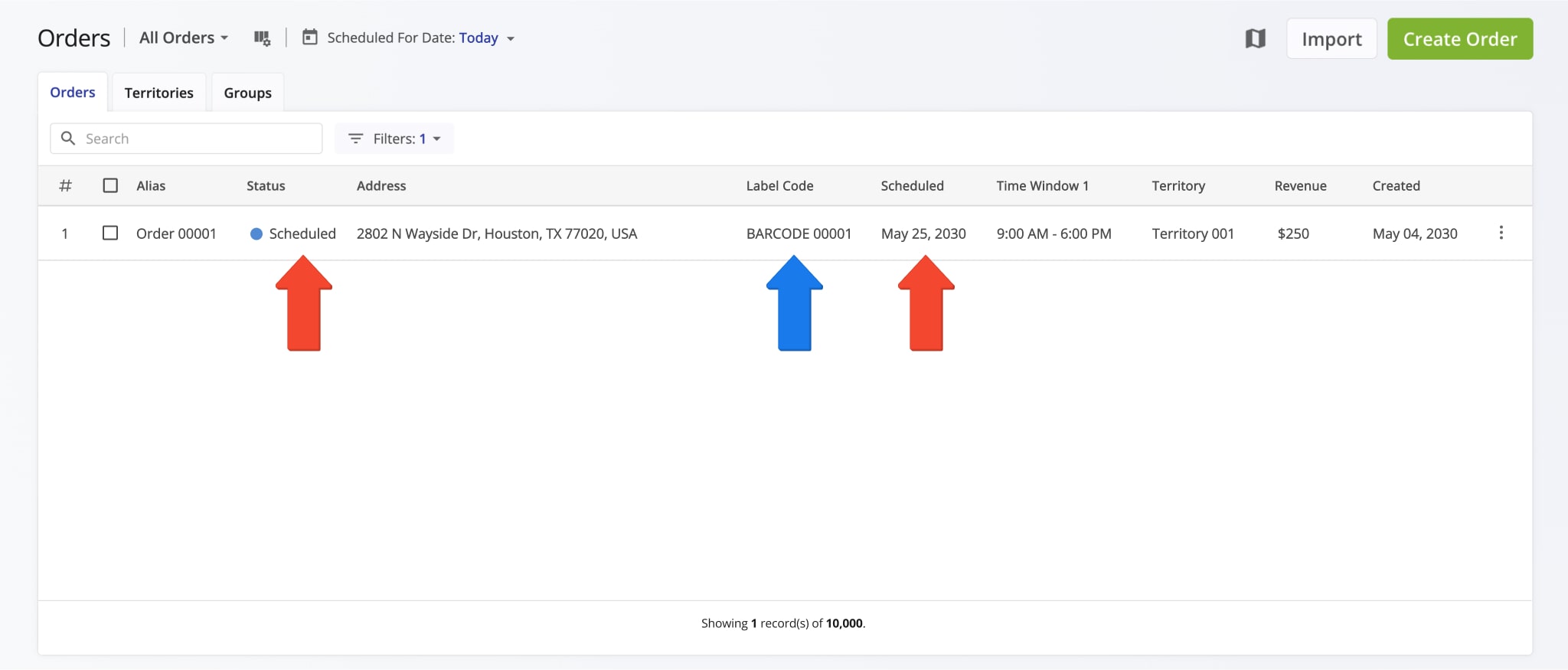Click the green Create Order button

pyautogui.click(x=1460, y=39)
